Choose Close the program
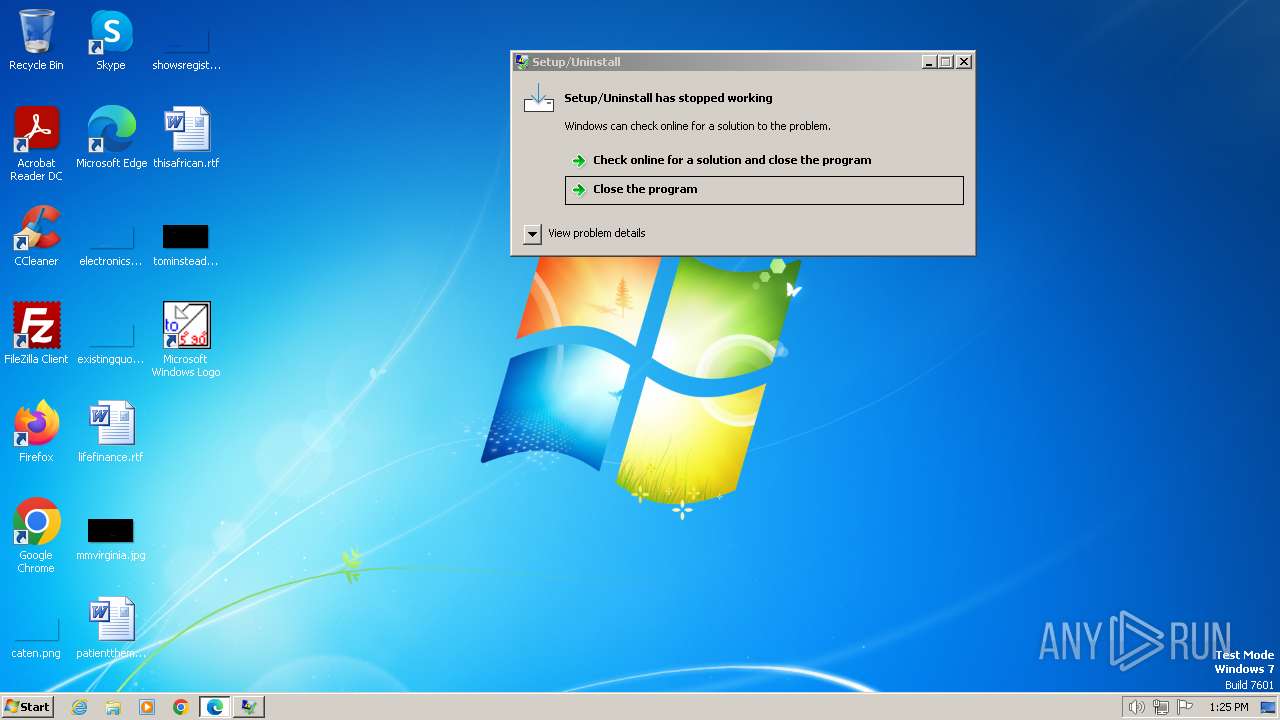 (x=764, y=190)
